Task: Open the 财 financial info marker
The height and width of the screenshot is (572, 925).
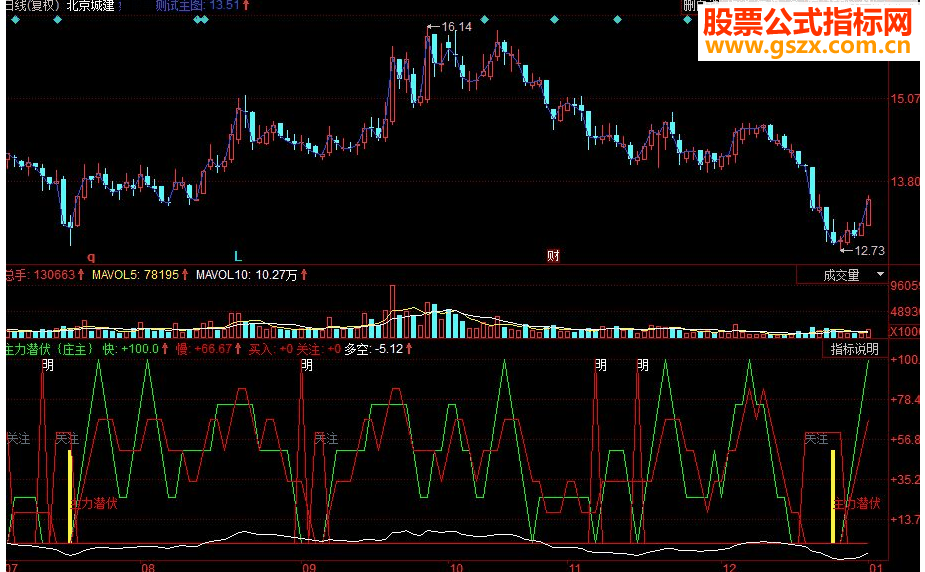Action: pyautogui.click(x=553, y=256)
